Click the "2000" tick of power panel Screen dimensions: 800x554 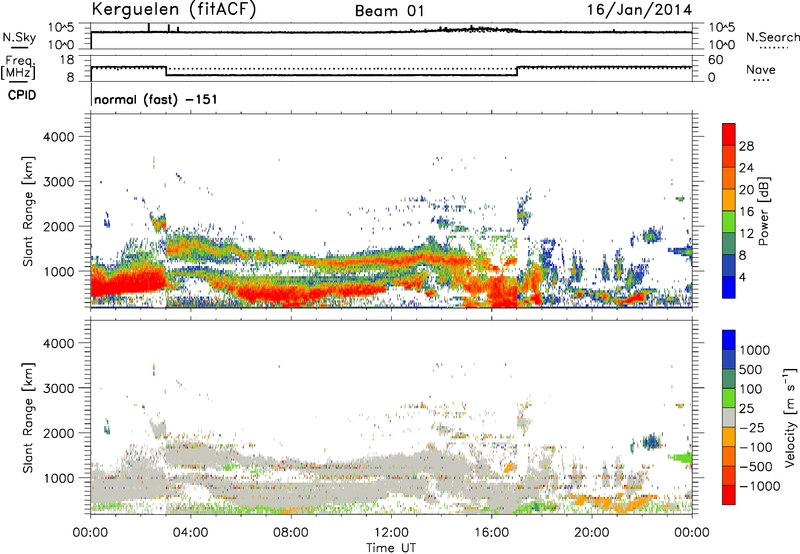[x=58, y=226]
